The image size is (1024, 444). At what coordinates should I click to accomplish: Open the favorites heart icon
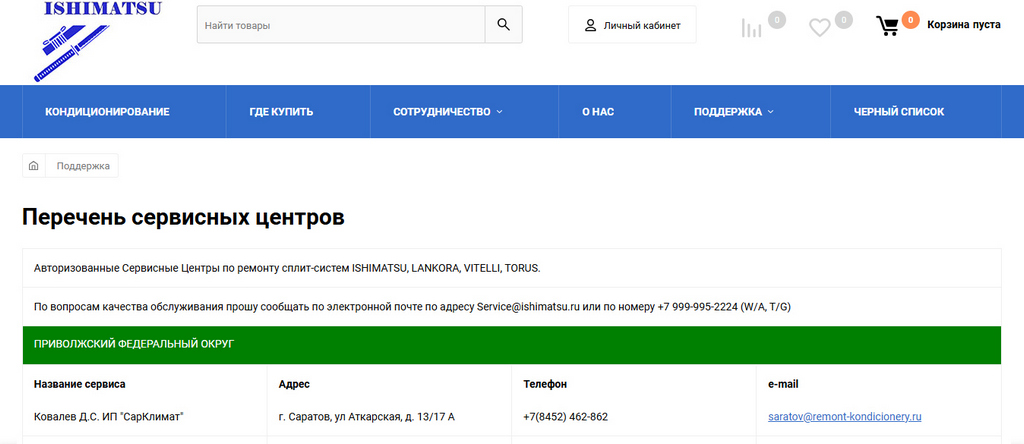coord(820,27)
